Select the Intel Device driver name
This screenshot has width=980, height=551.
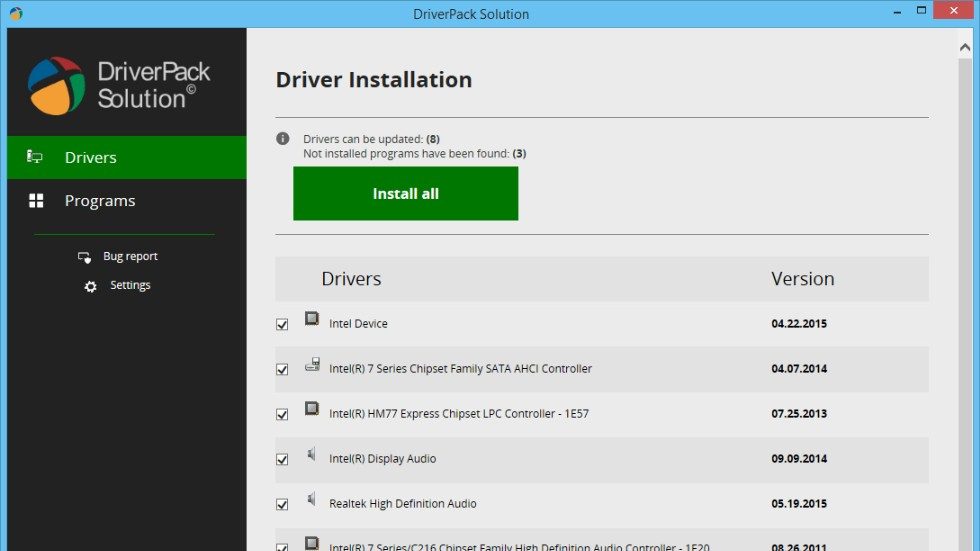[358, 324]
